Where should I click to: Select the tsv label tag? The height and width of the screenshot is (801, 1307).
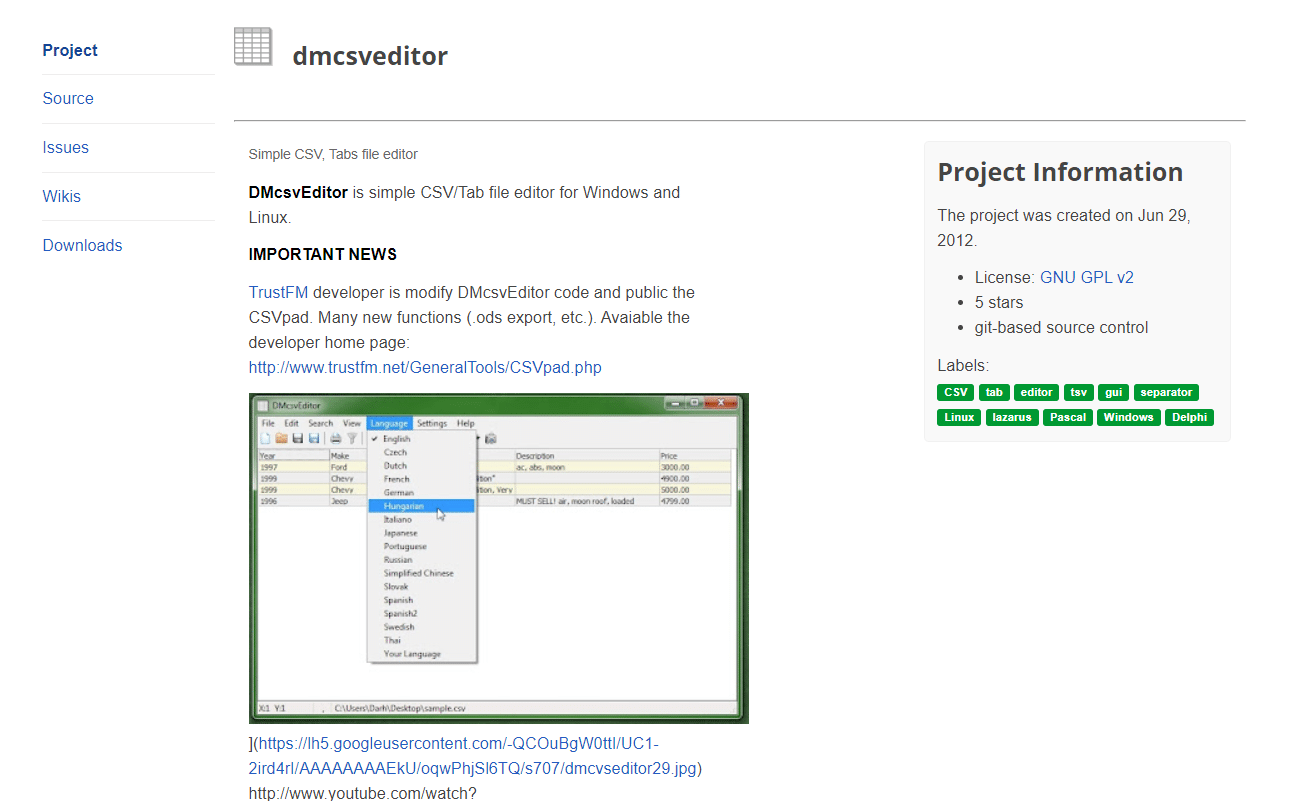tap(1079, 392)
